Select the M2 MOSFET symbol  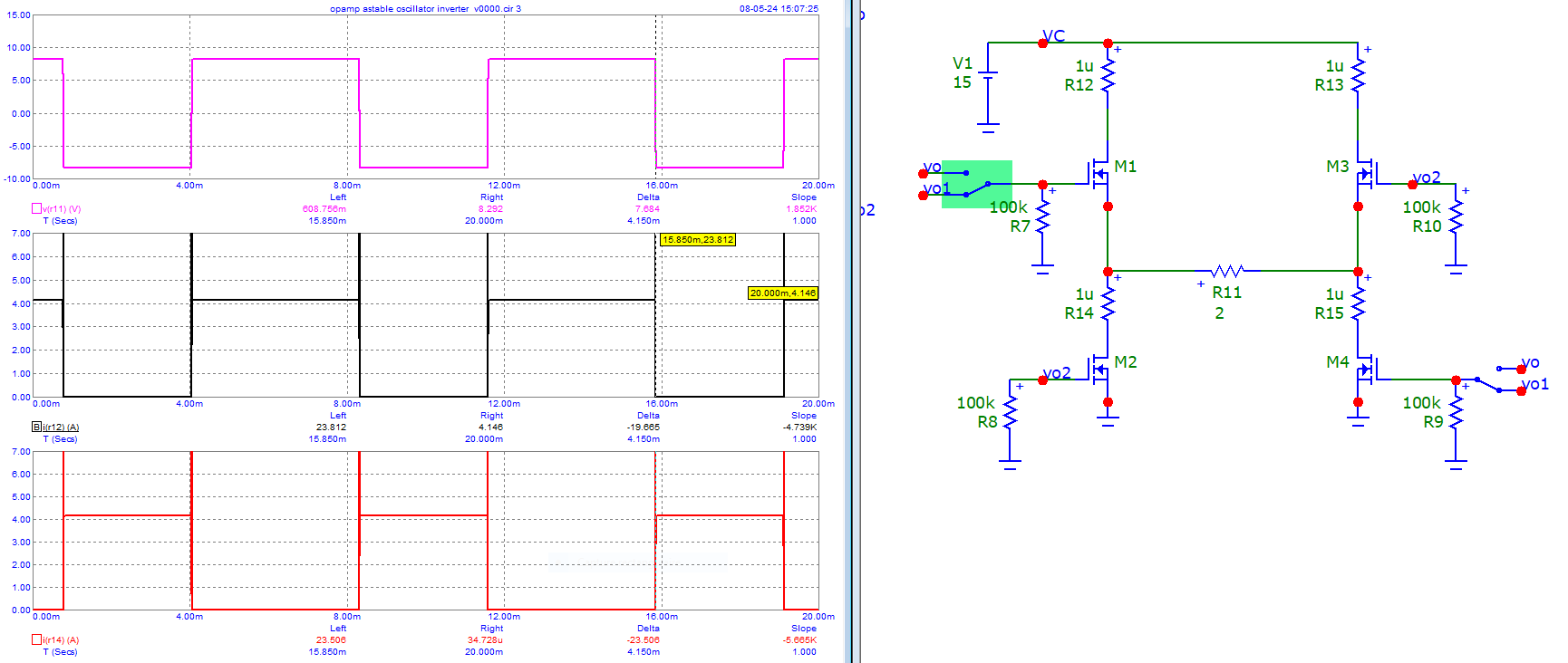[x=1099, y=369]
